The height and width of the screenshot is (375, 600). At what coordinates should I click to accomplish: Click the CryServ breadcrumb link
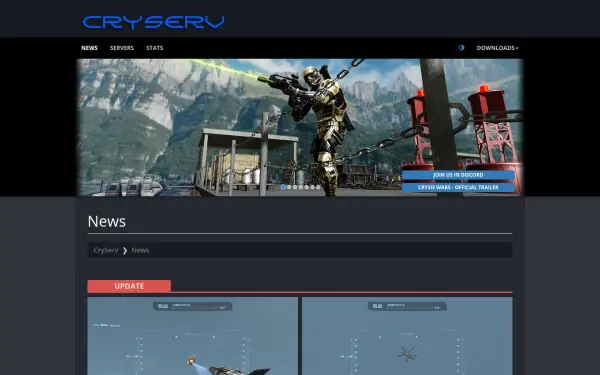106,250
